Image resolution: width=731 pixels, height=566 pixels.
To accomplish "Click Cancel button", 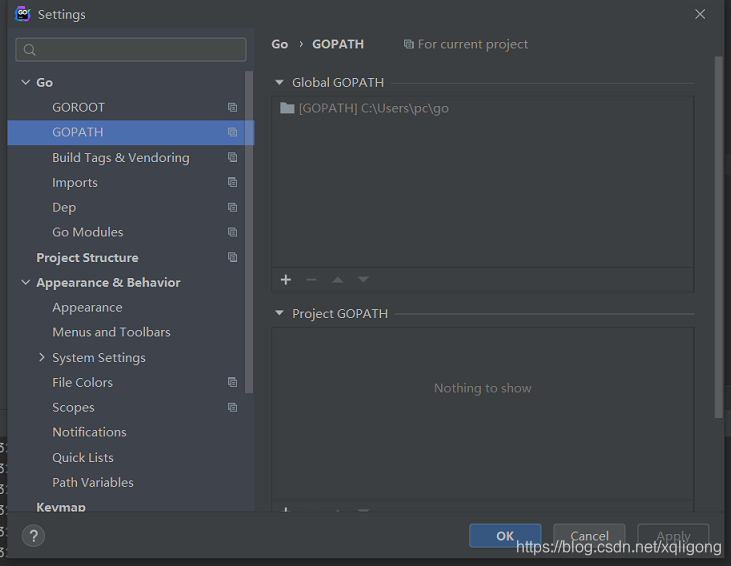I will (589, 536).
